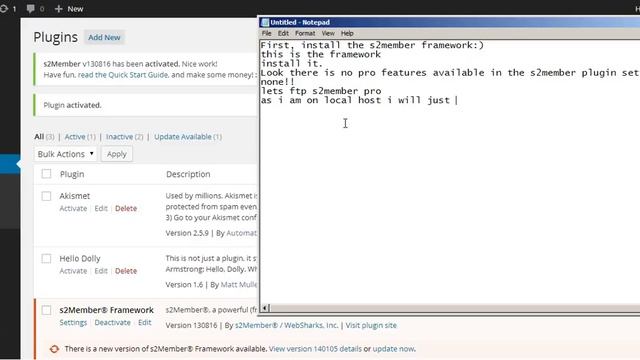This screenshot has width=640, height=360.
Task: Activate the Hello Dolly plugin
Action: click(x=73, y=271)
